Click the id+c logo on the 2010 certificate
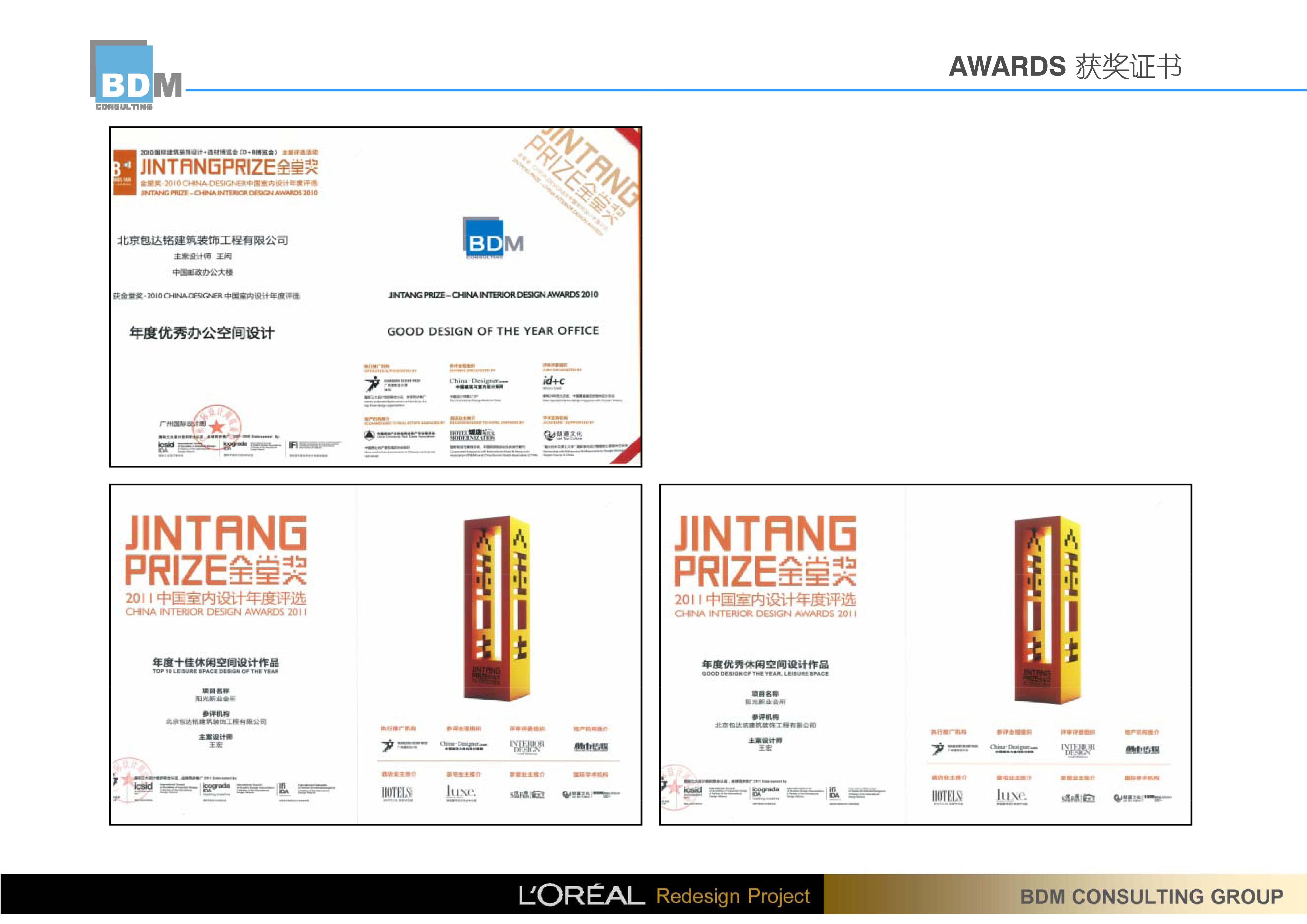The width and height of the screenshot is (1307, 924). pyautogui.click(x=553, y=381)
